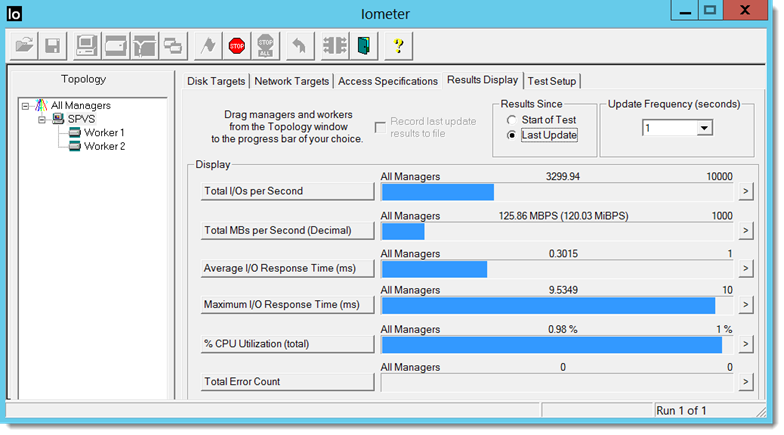Expand arrow beside CPU Utilization bar
Image resolution: width=784 pixels, height=435 pixels.
click(746, 344)
